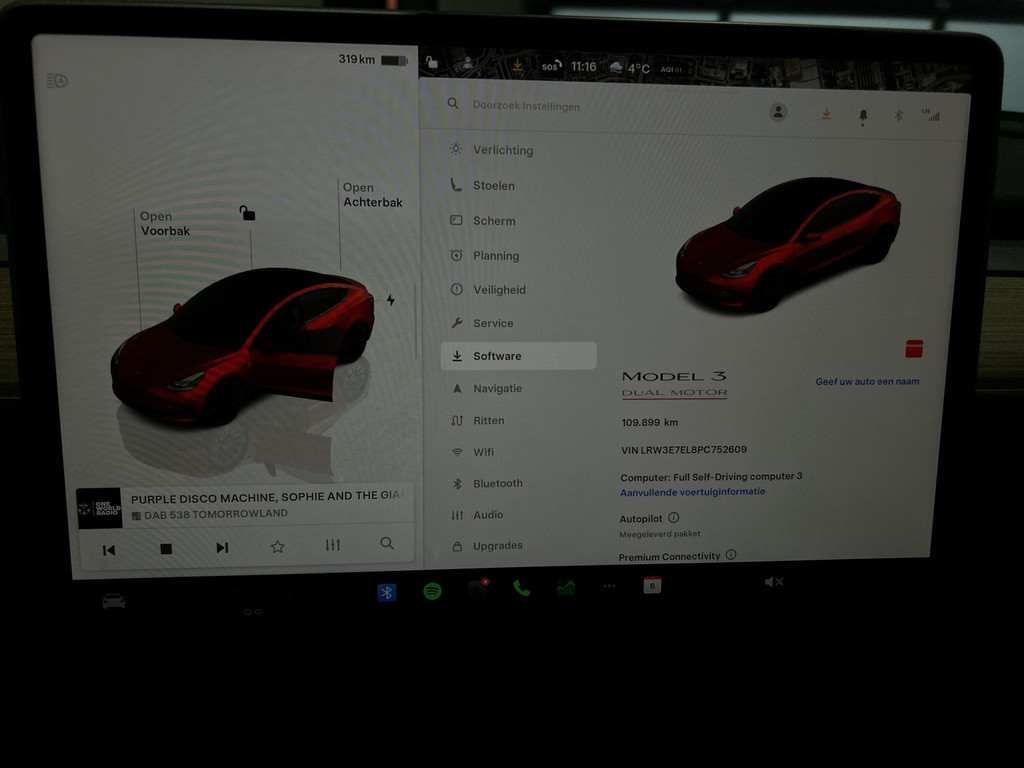The image size is (1024, 768).
Task: Toggle the car lock icon above vehicle
Action: coord(247,213)
